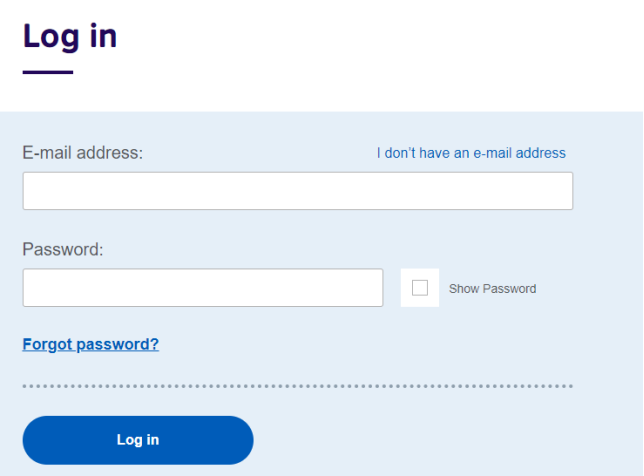The width and height of the screenshot is (644, 476).
Task: Activate the wide e-mail address input
Action: (x=297, y=191)
